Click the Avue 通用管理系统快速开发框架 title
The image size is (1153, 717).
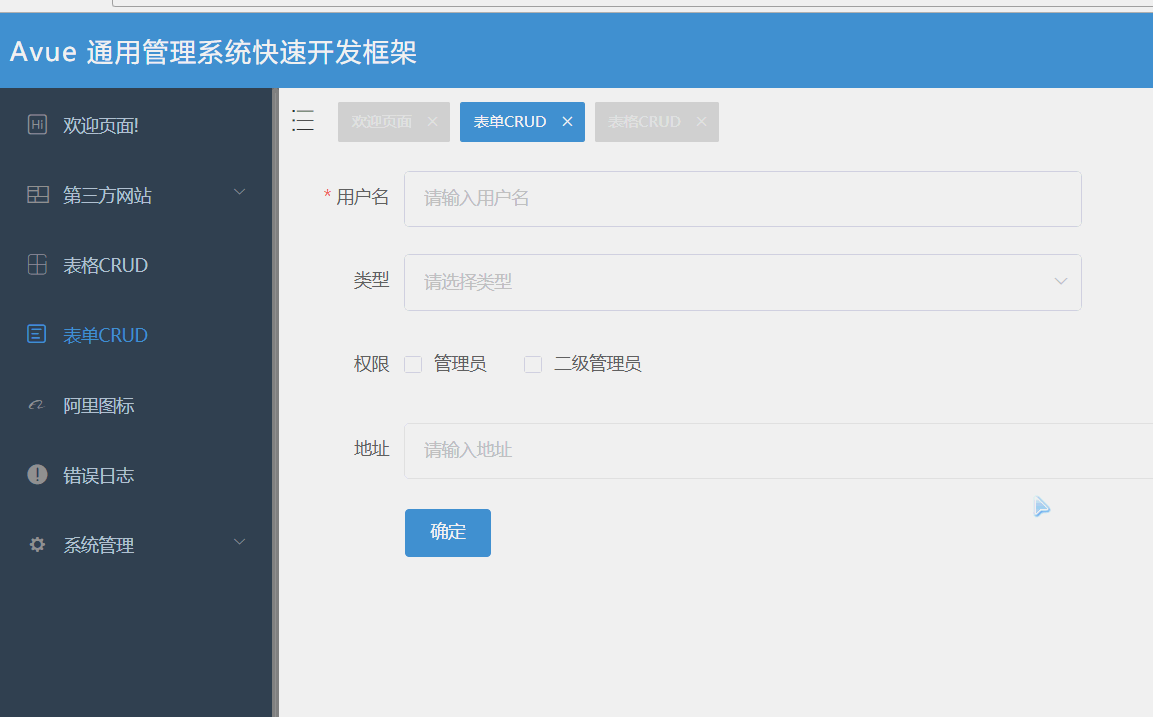pos(213,51)
